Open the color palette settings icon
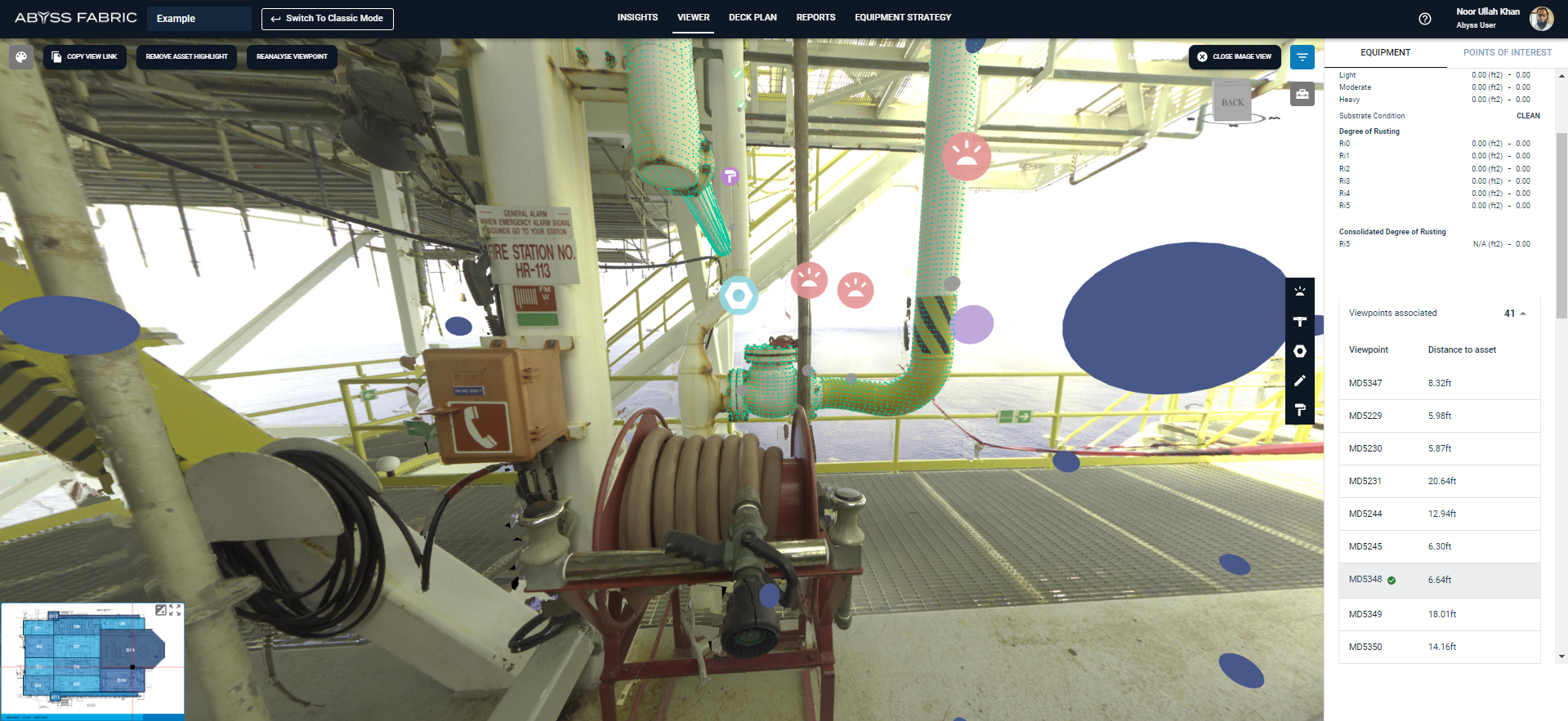 pos(21,57)
